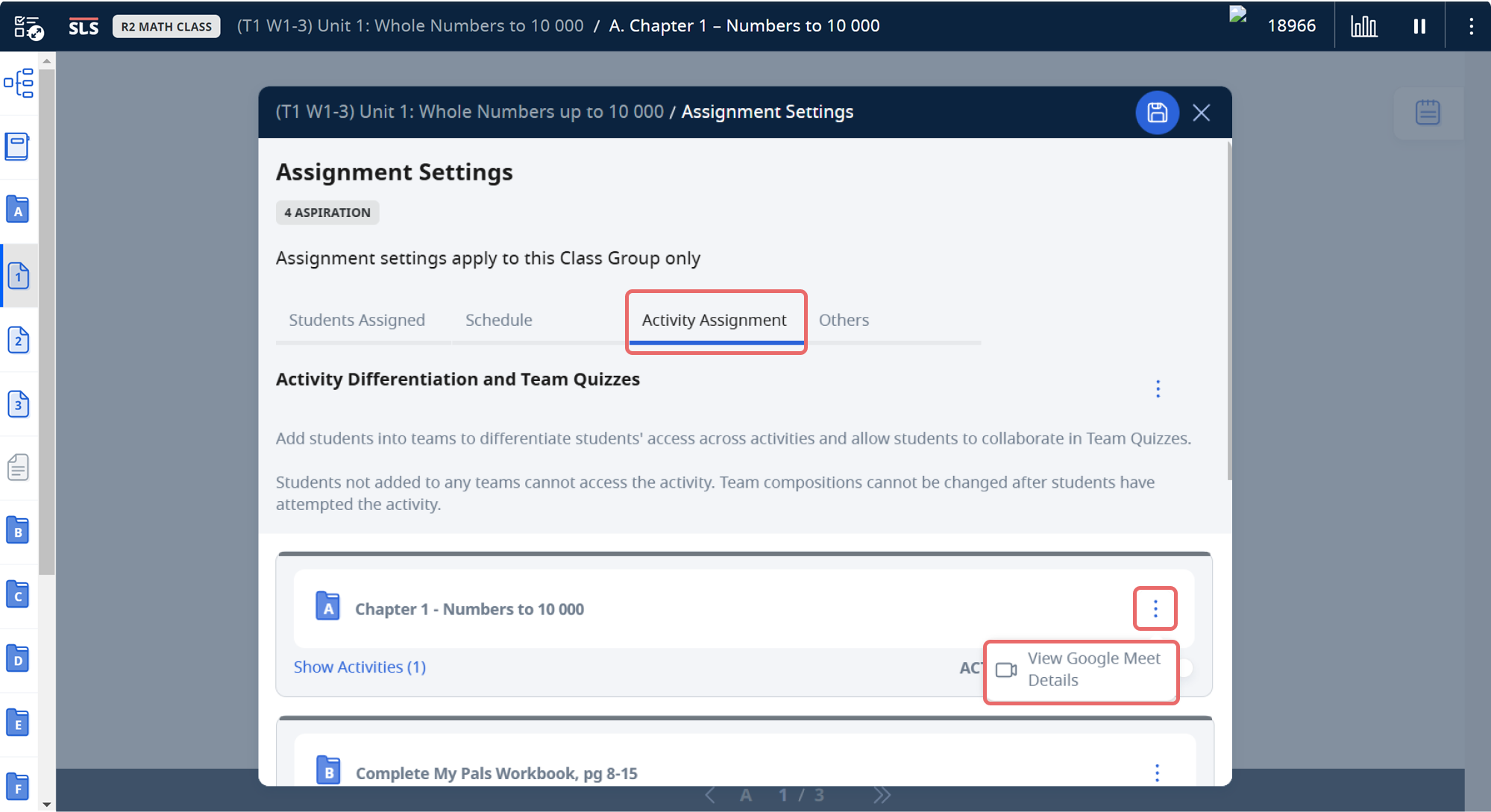Select activity page 3 in sidebar
Screen dimensions: 1491x812
pos(19,403)
